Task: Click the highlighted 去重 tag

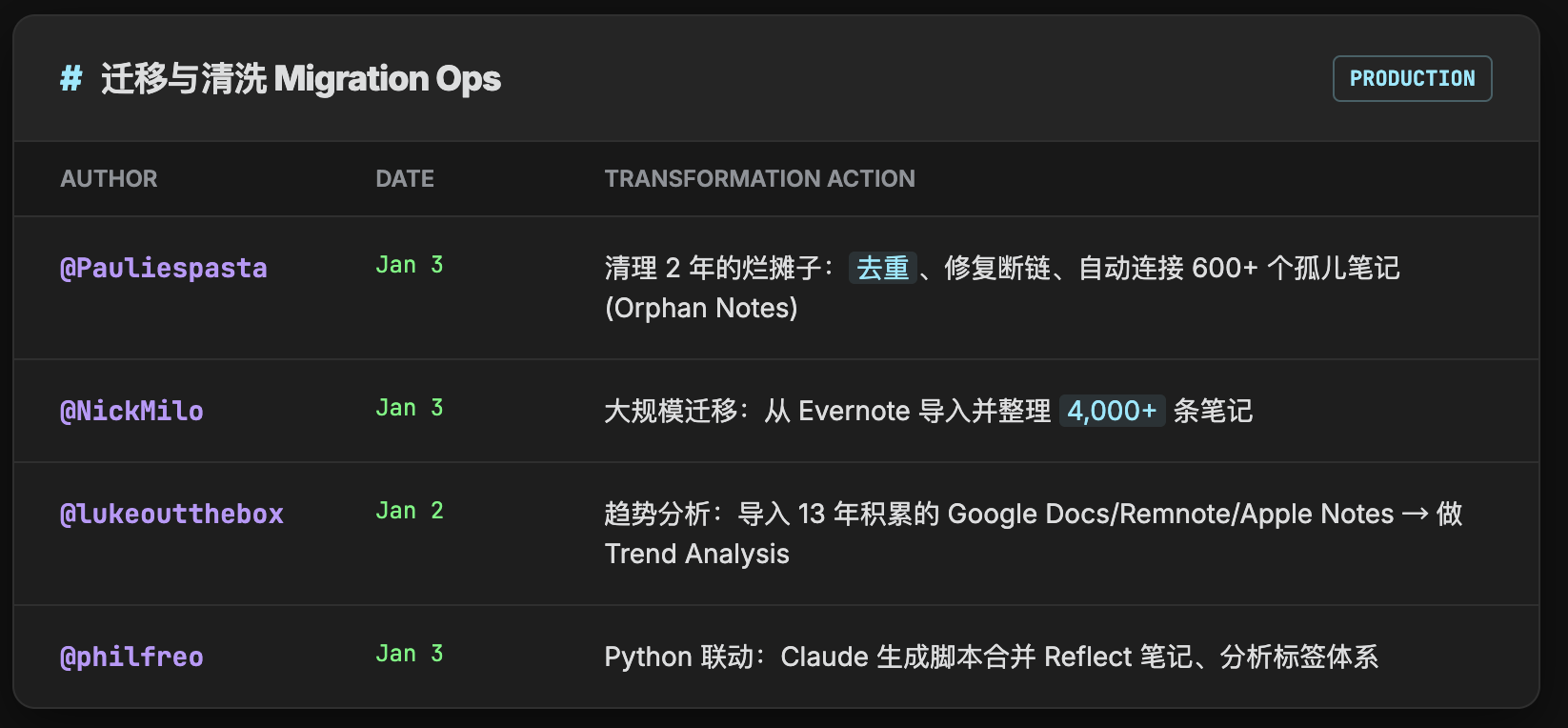Action: 882,269
